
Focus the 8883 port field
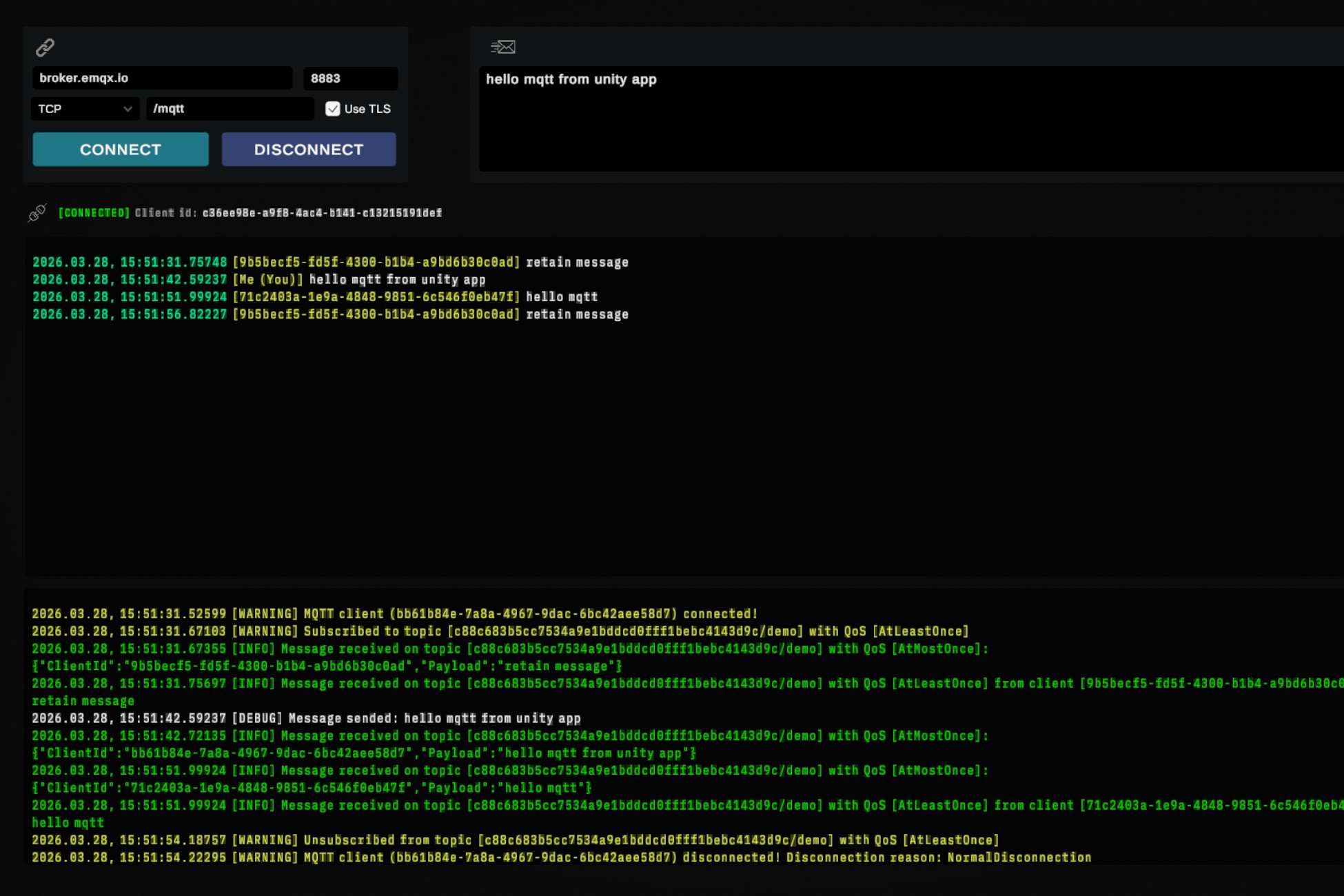tap(350, 79)
